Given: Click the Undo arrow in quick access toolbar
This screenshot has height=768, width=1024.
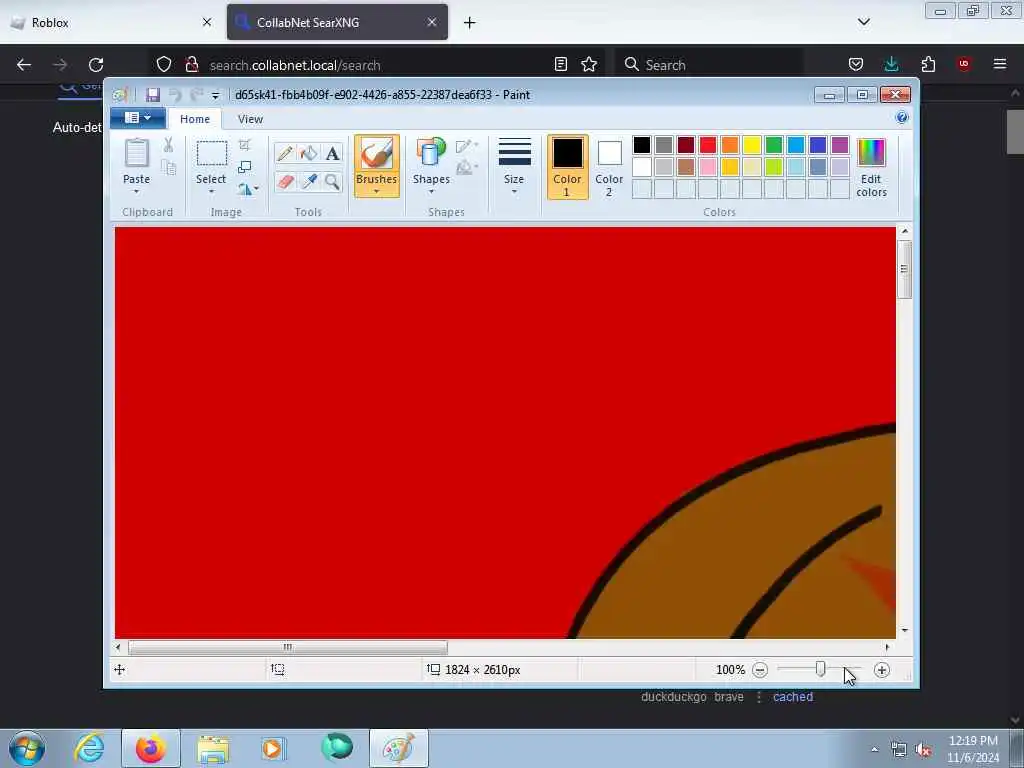Looking at the screenshot, I should (x=175, y=95).
